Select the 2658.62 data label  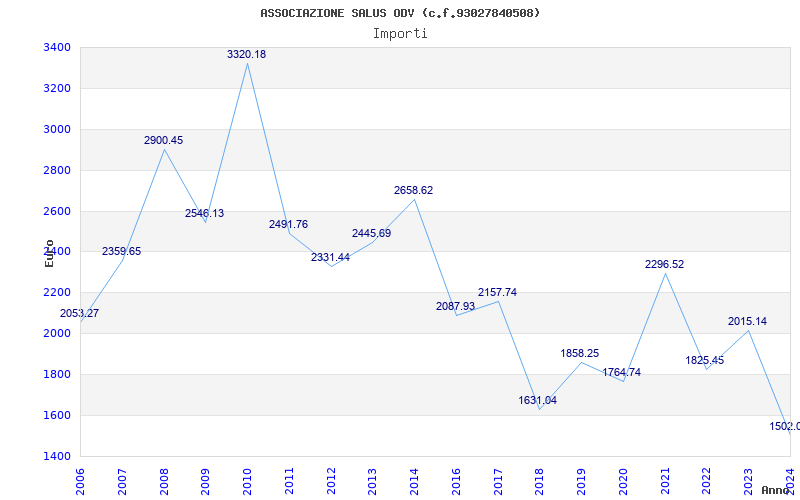(x=413, y=190)
